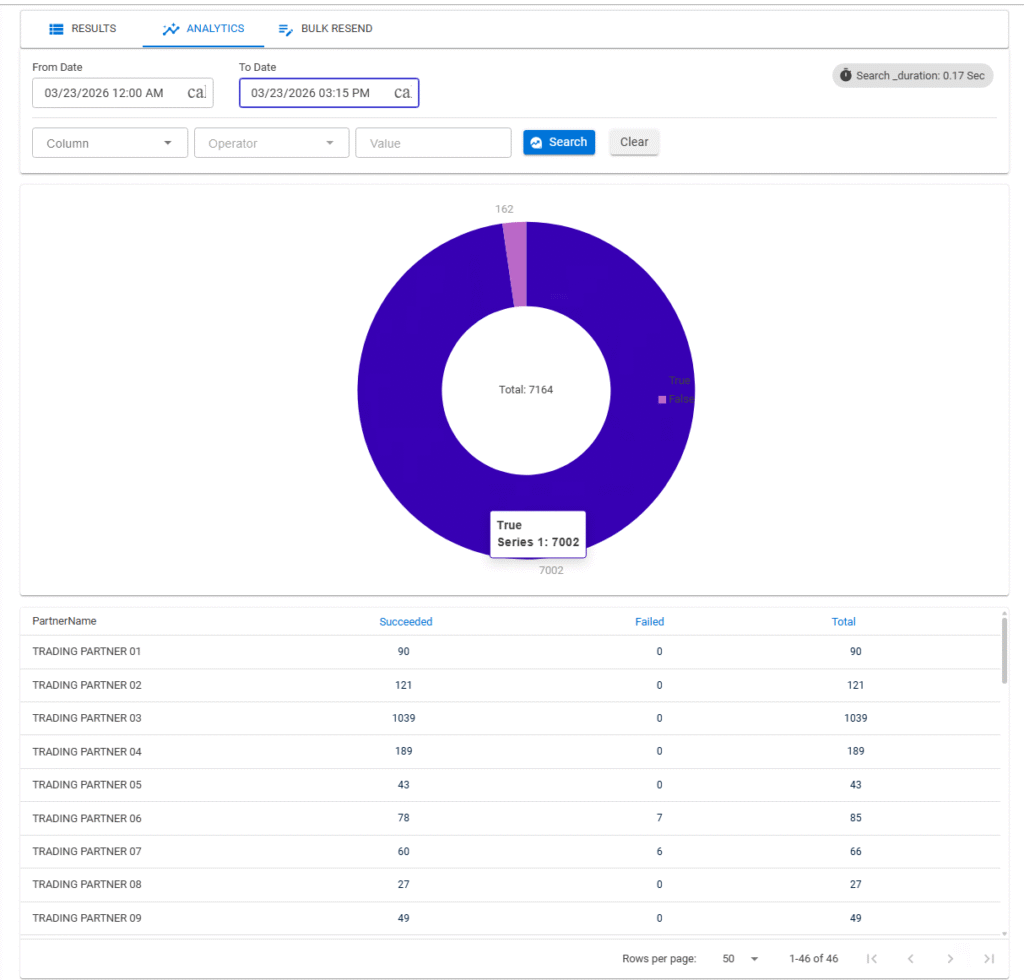Toggle the False series in chart legend
Image resolution: width=1024 pixels, height=980 pixels.
pos(672,399)
